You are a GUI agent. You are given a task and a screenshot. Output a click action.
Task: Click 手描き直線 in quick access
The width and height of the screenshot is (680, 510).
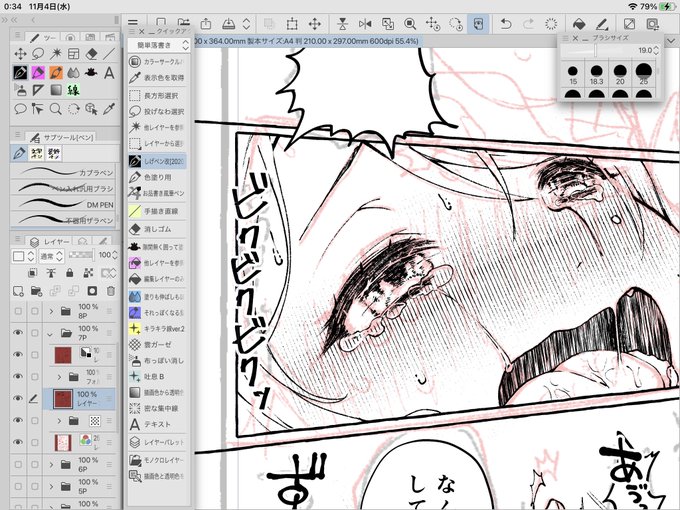tap(158, 211)
